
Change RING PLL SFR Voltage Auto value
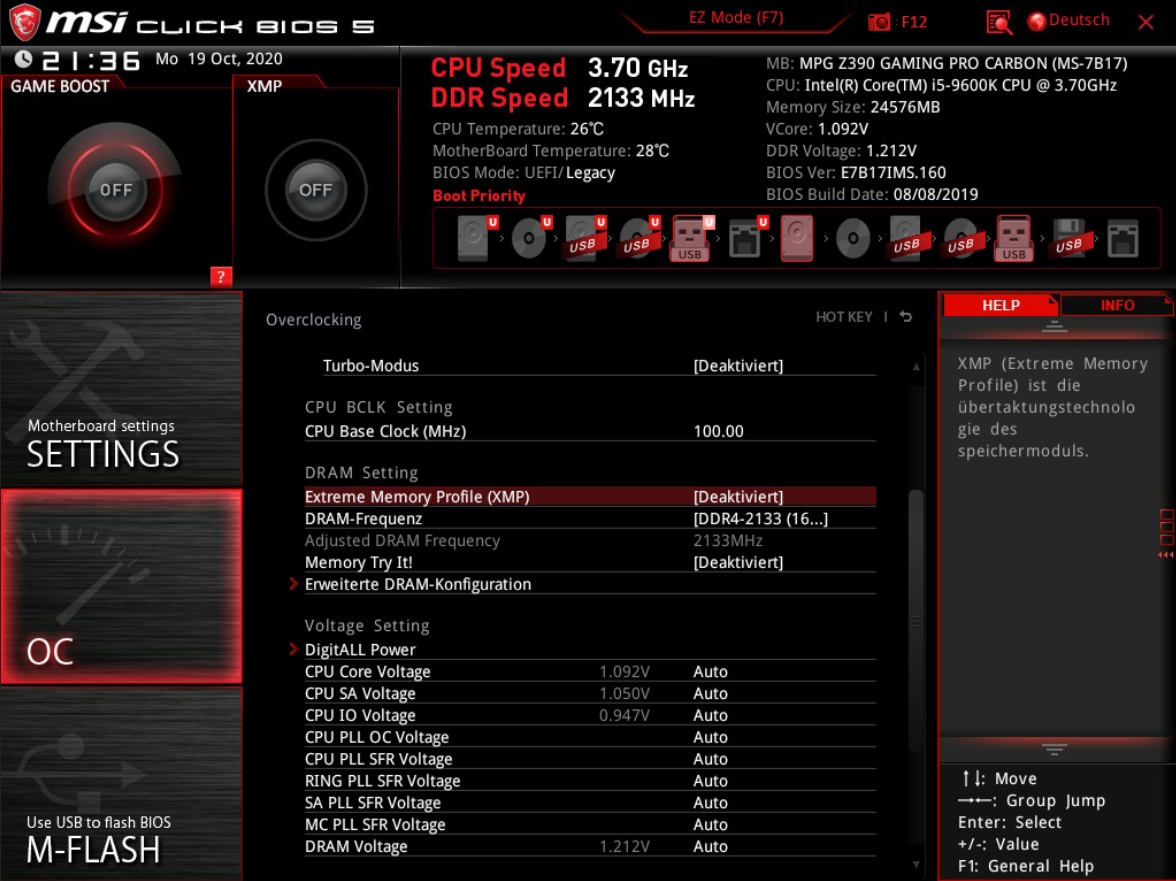coord(710,781)
